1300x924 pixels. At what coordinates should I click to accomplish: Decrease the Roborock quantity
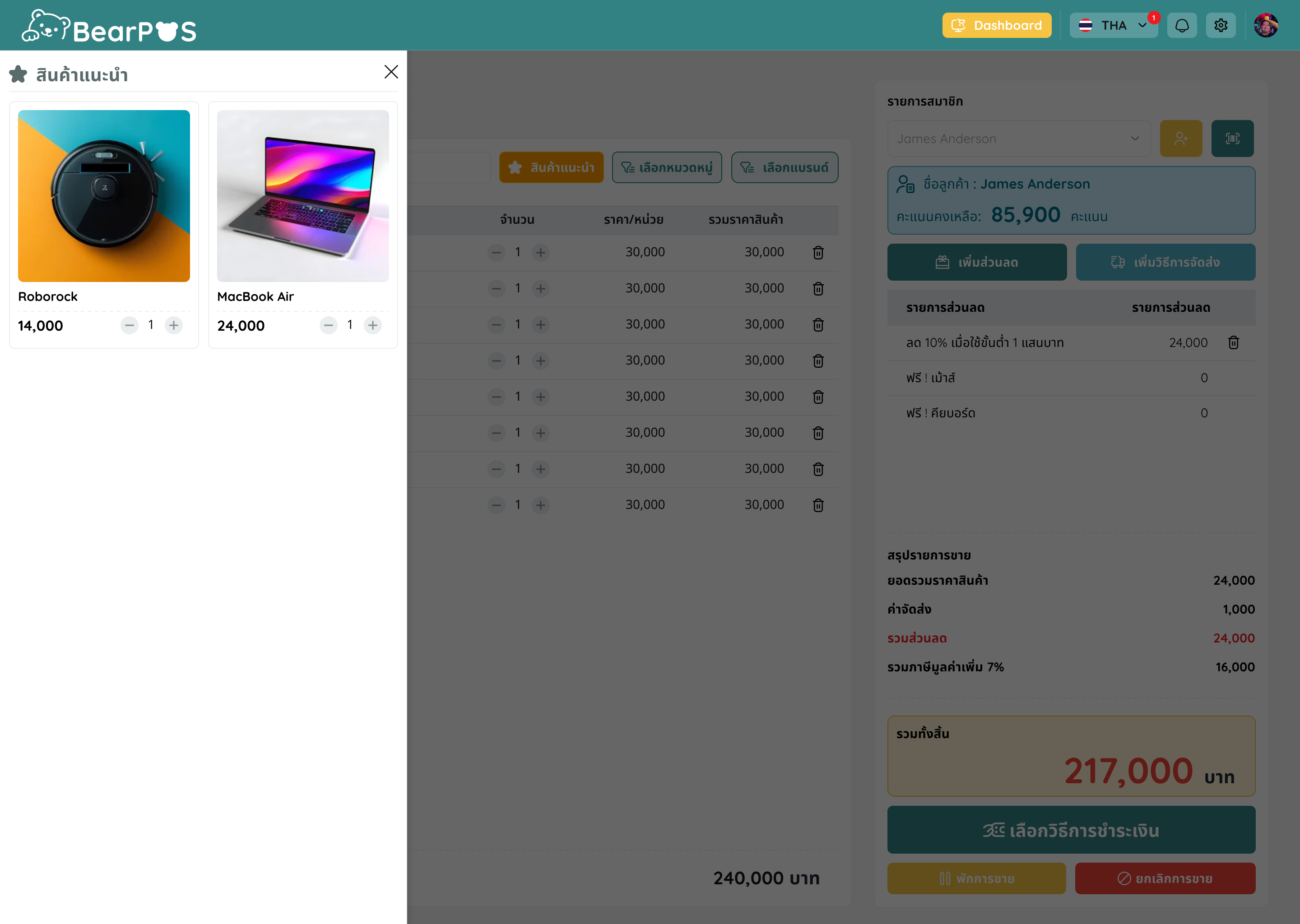130,325
